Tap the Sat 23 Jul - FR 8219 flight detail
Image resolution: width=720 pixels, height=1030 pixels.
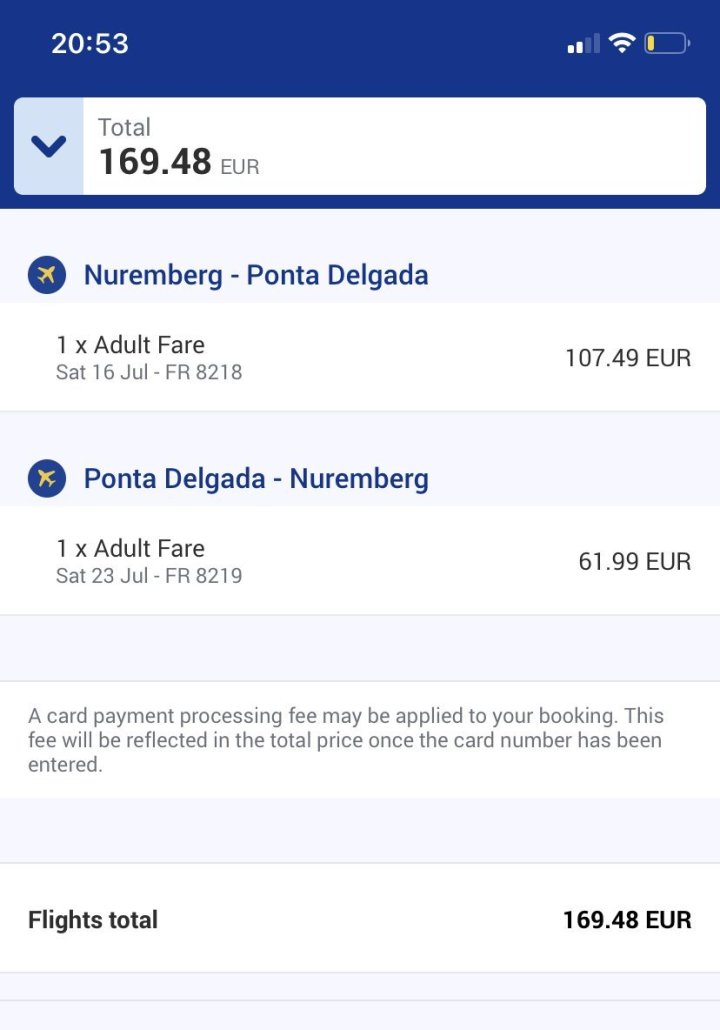pyautogui.click(x=149, y=576)
